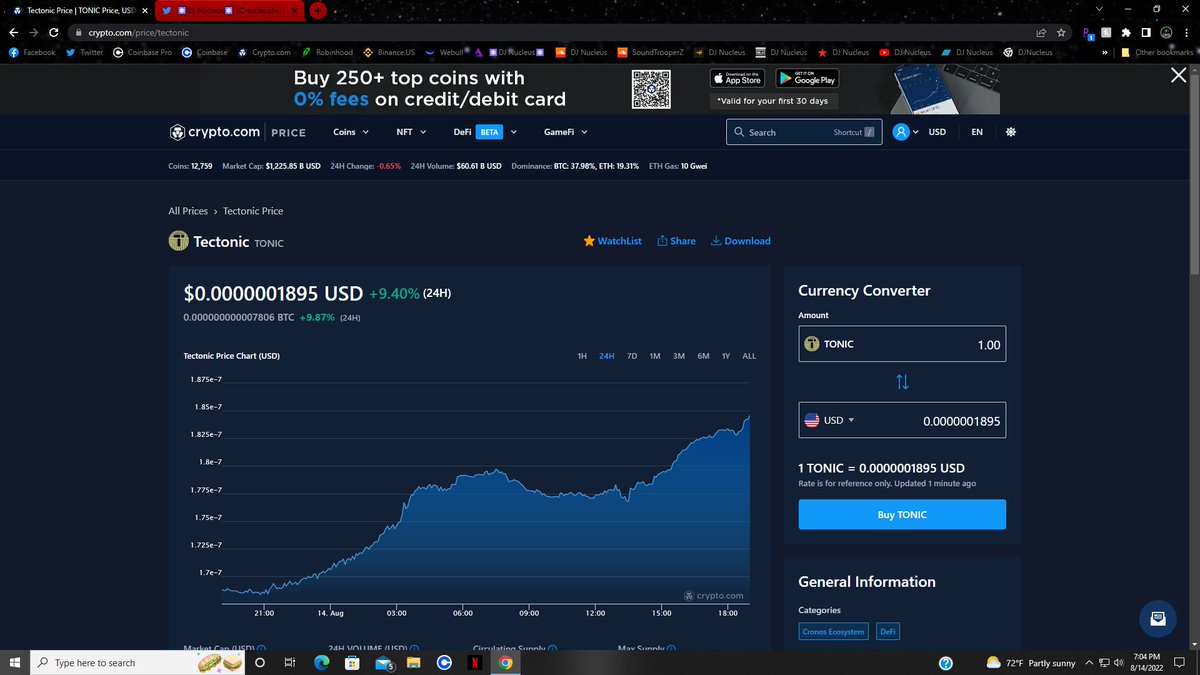Click the Share icon link
The height and width of the screenshot is (675, 1200).
pyautogui.click(x=677, y=241)
